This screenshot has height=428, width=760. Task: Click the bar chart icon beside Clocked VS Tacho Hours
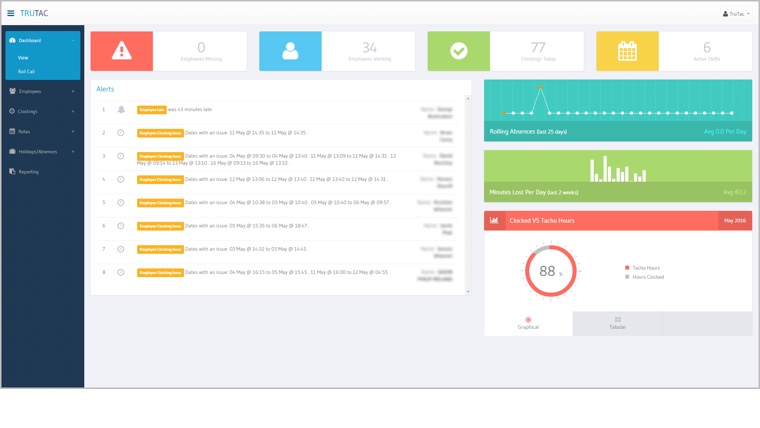pos(494,220)
